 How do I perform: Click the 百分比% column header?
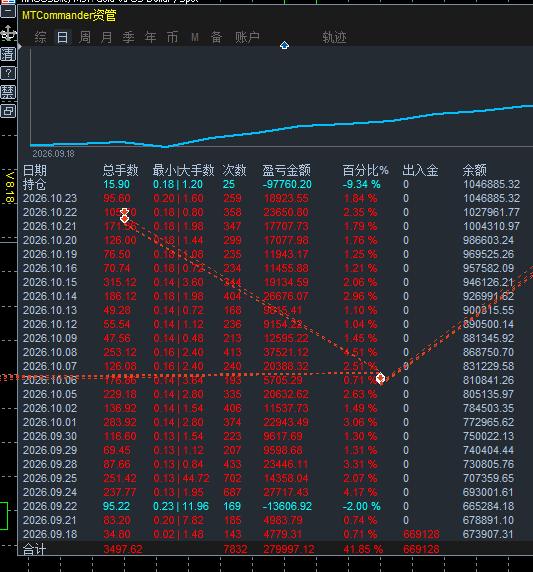click(x=366, y=170)
